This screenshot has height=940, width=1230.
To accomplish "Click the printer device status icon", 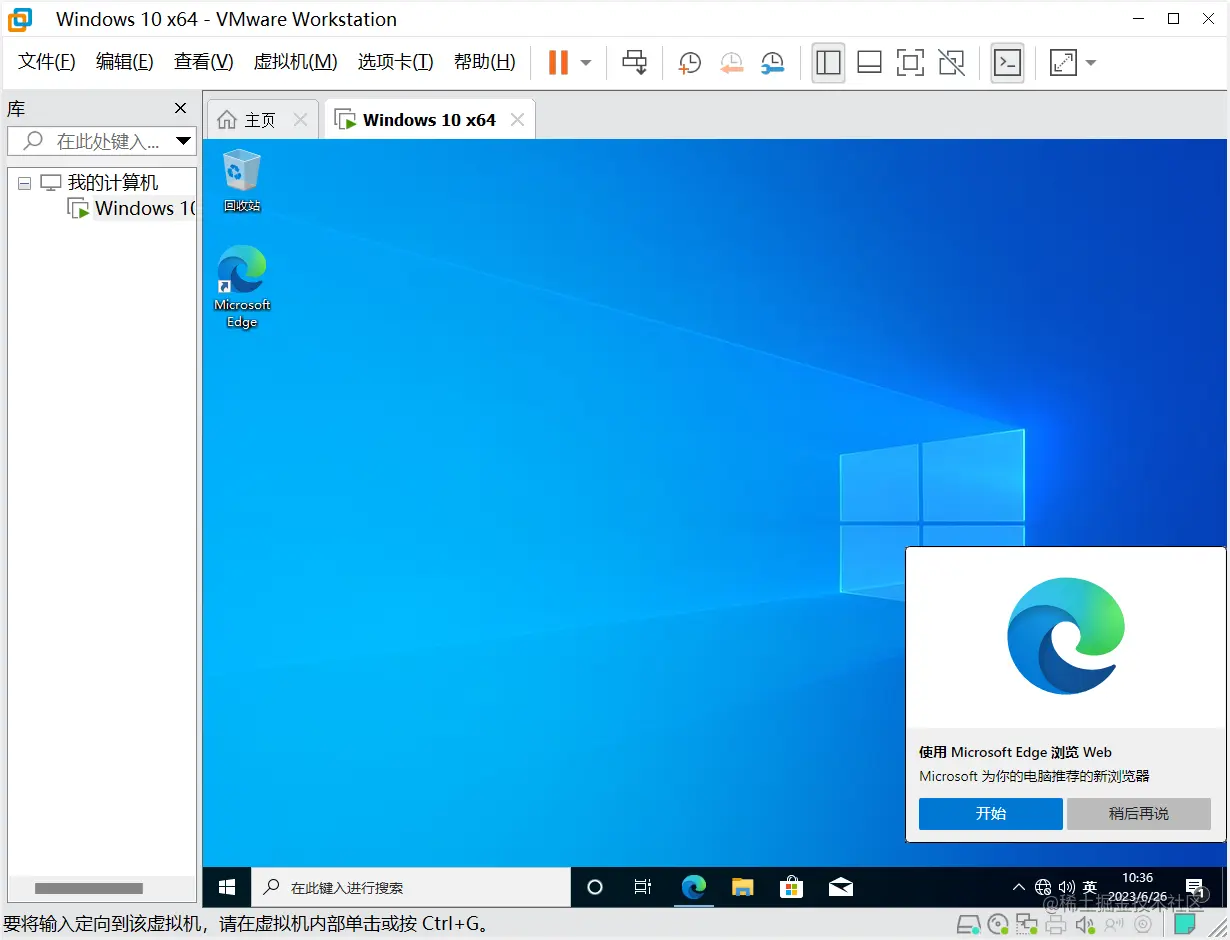I will coord(1056,925).
